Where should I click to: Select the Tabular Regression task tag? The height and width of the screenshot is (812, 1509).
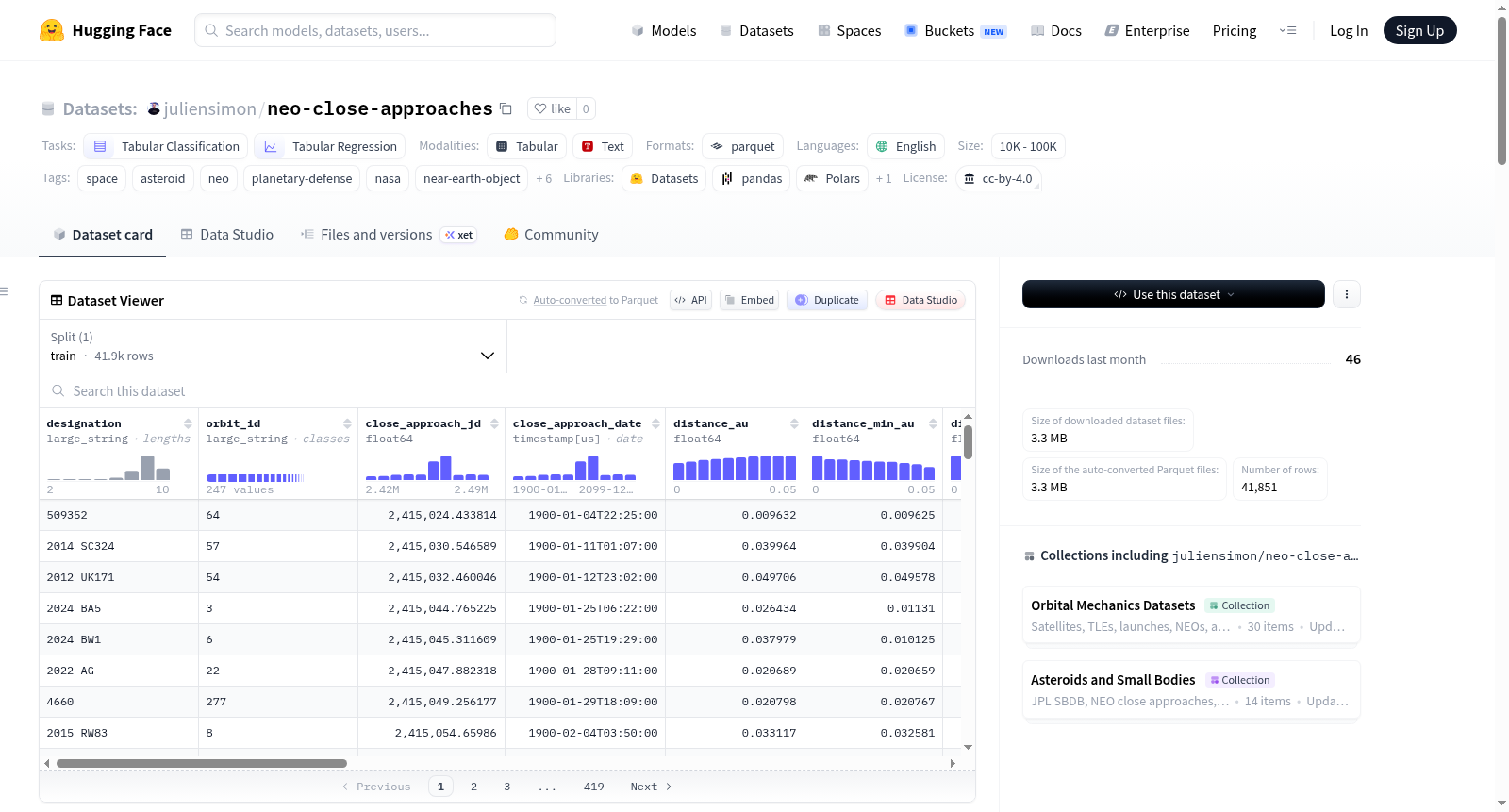coord(330,146)
